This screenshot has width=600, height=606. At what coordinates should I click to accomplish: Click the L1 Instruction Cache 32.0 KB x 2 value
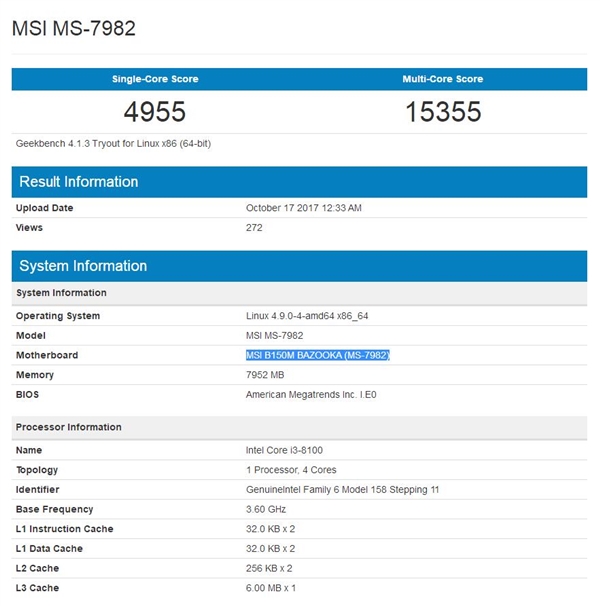pos(270,529)
